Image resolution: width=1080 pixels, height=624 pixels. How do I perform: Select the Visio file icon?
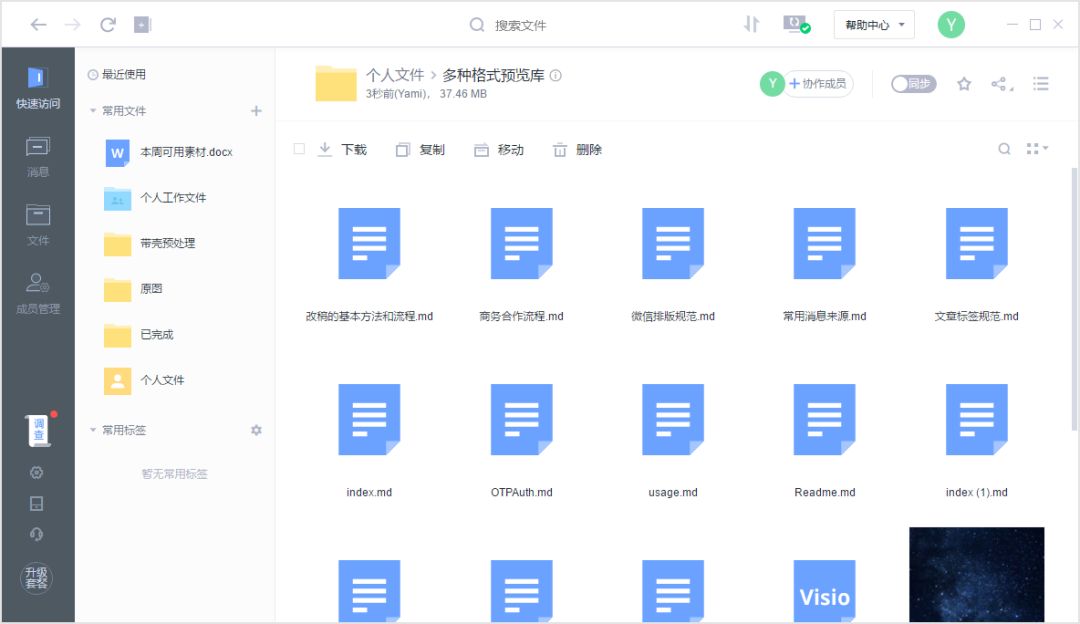pyautogui.click(x=824, y=591)
